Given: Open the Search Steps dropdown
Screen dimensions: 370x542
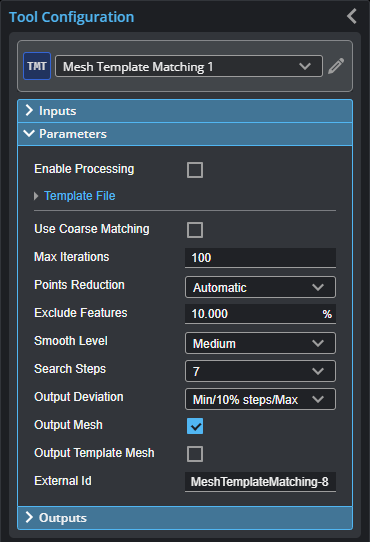Looking at the screenshot, I should coord(260,371).
